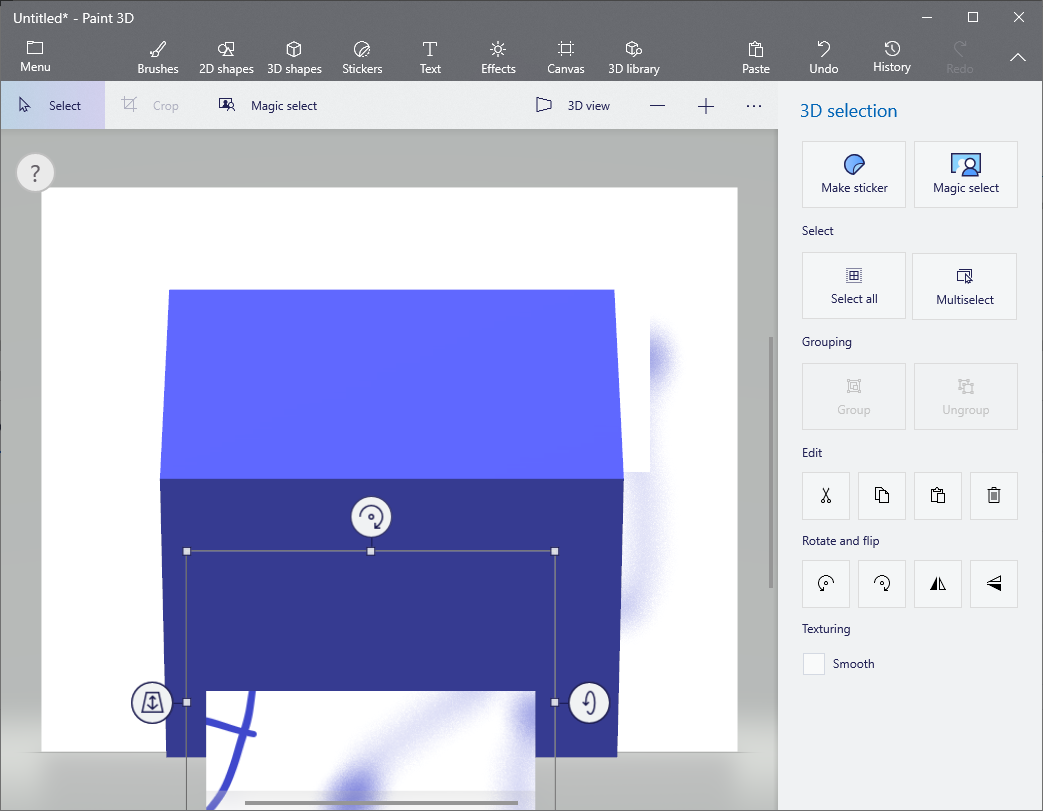Click the Flip horizontal icon
Screen dimensions: 1043x811
pos(938,584)
